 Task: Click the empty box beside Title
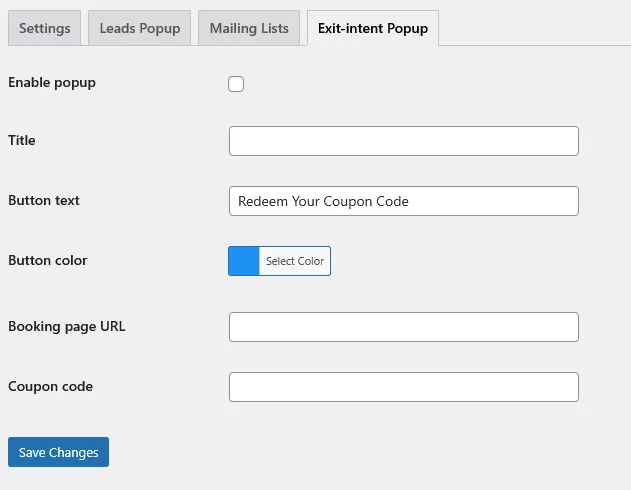[403, 141]
